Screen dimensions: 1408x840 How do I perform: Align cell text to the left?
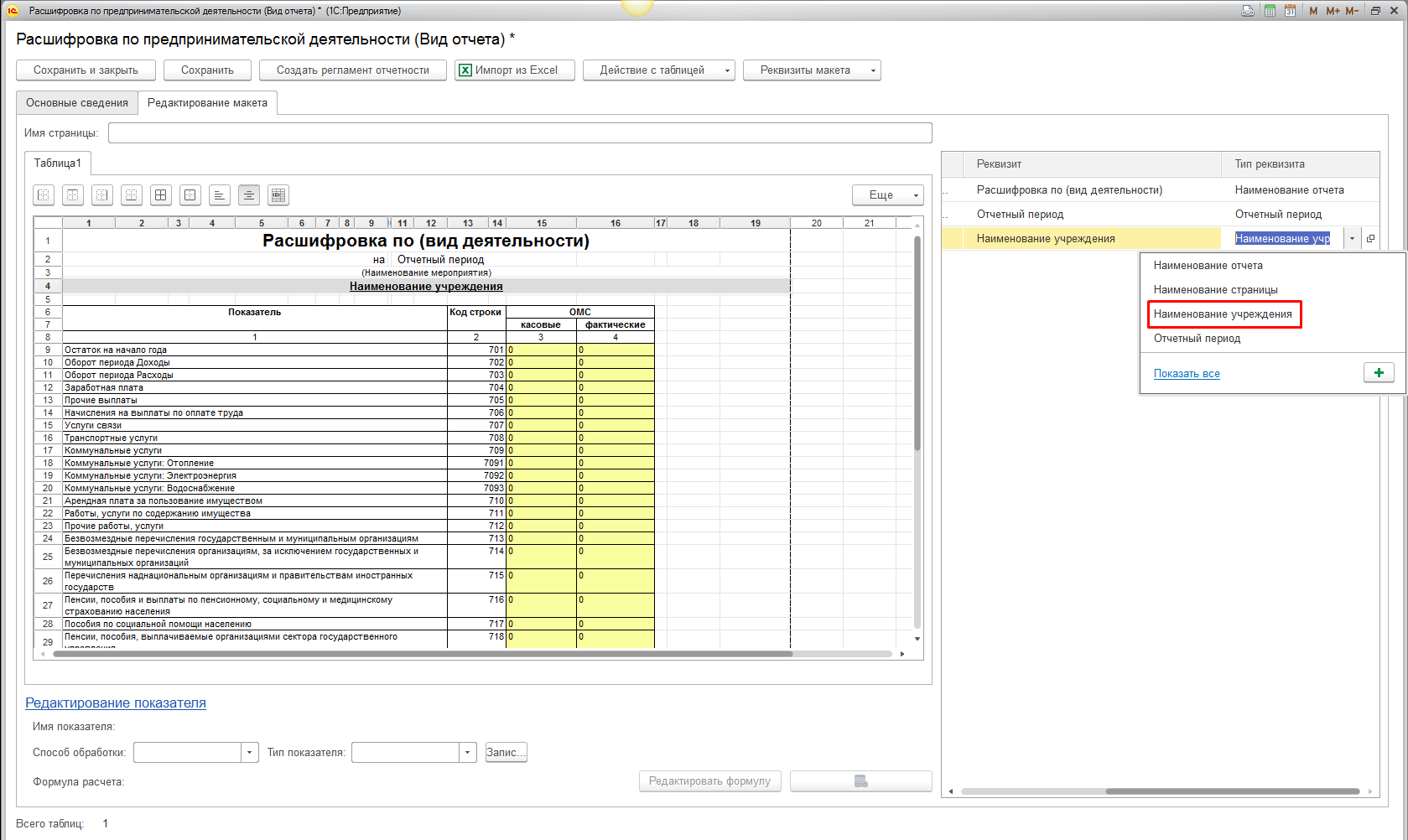point(220,195)
